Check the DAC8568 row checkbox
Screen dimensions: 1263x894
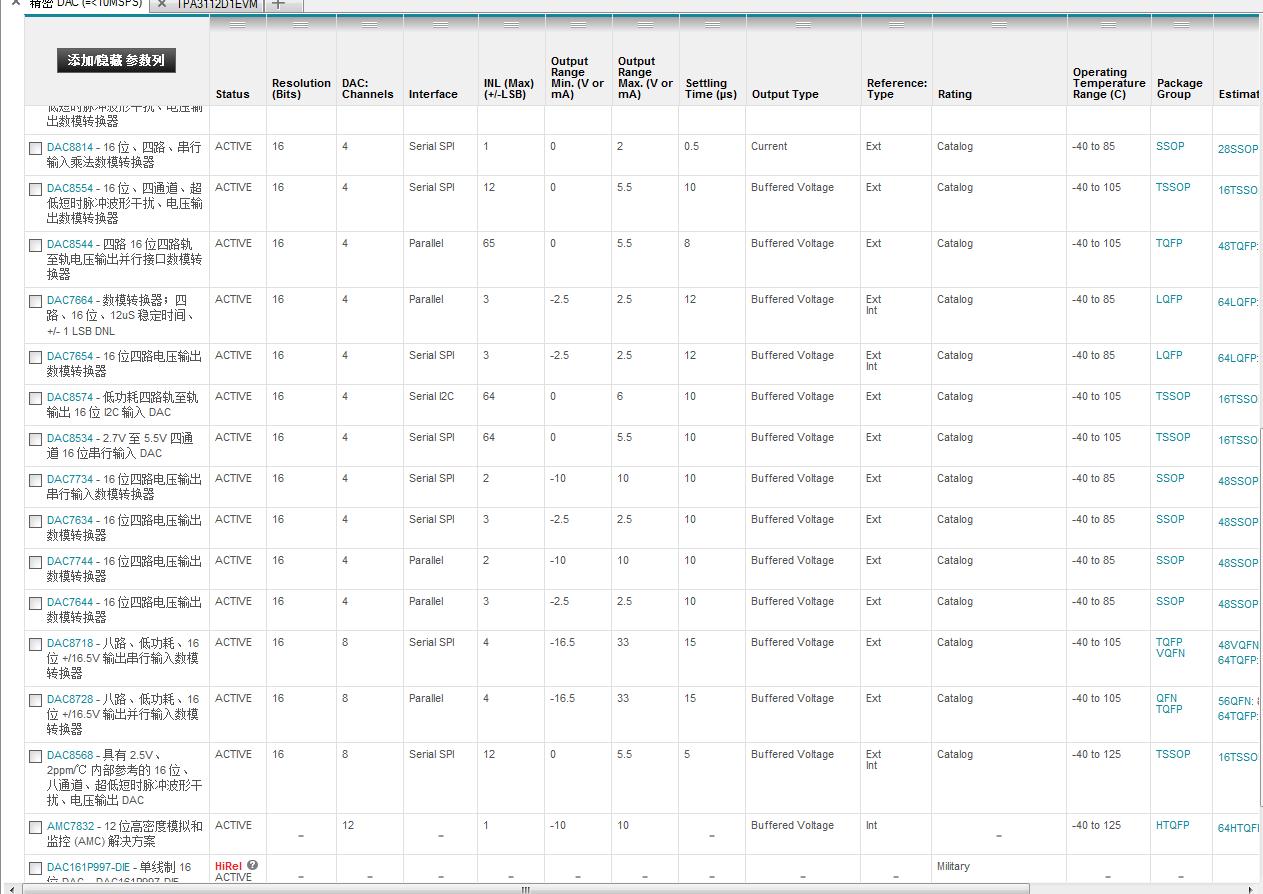click(36, 756)
